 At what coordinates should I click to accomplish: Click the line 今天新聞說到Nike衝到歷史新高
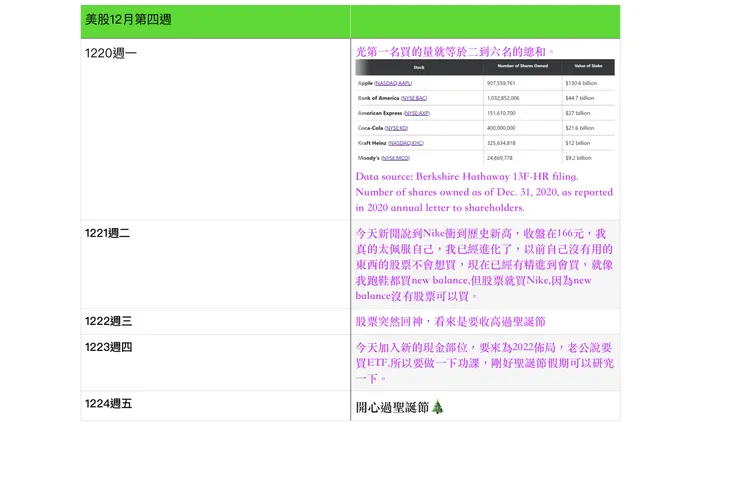tap(480, 234)
